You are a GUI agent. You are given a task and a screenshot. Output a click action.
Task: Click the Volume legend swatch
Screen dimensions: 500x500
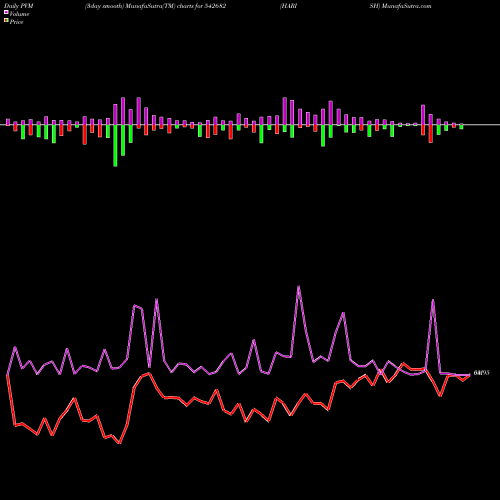(6, 12)
